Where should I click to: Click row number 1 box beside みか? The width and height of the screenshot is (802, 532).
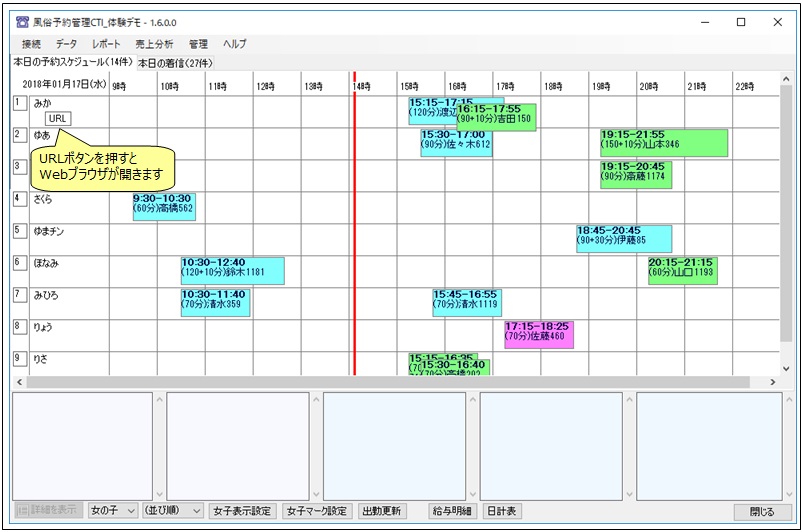click(20, 102)
